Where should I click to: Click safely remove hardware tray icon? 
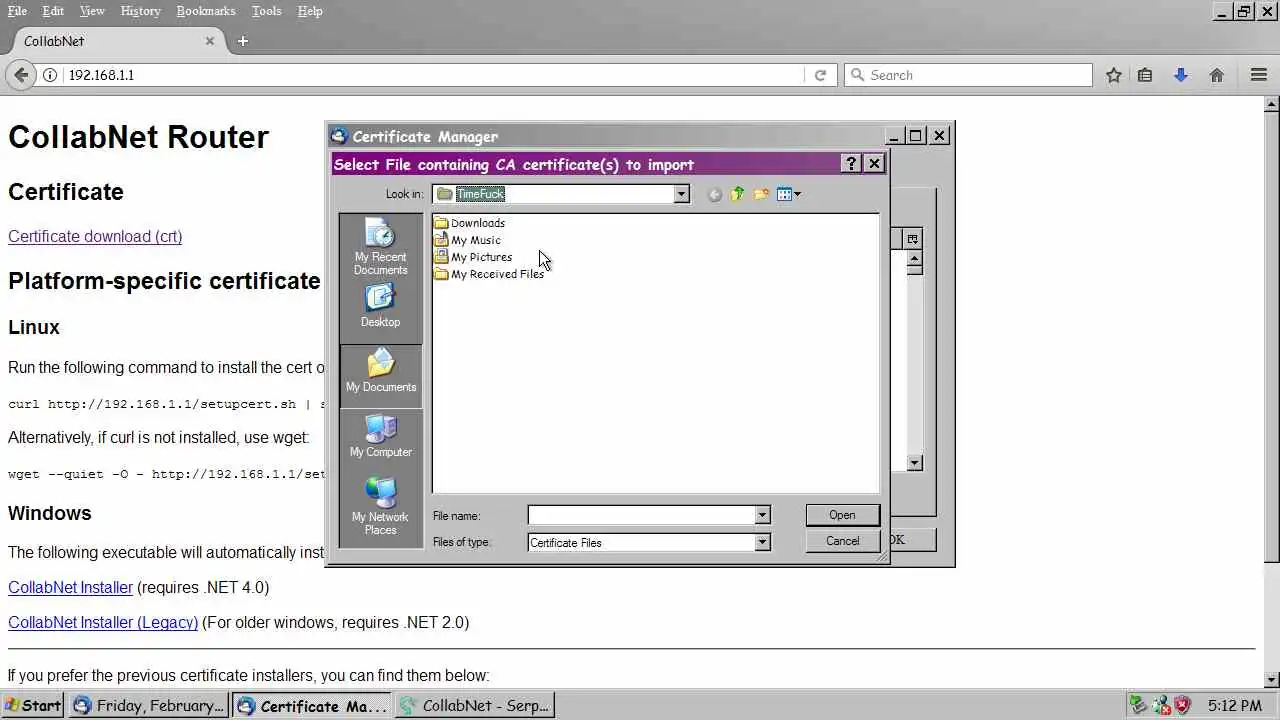click(1138, 705)
